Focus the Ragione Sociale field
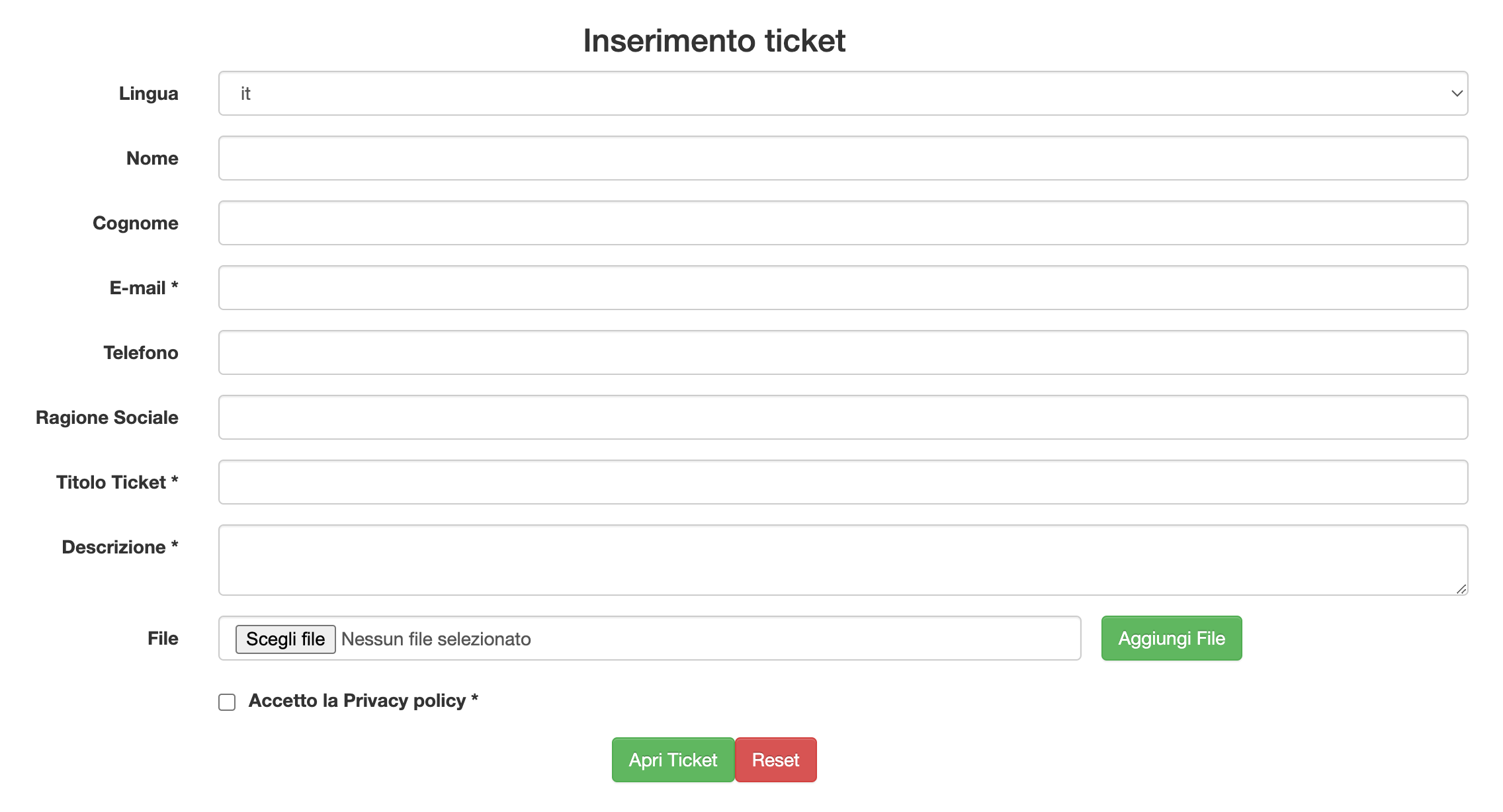Image resolution: width=1503 pixels, height=812 pixels. (843, 417)
